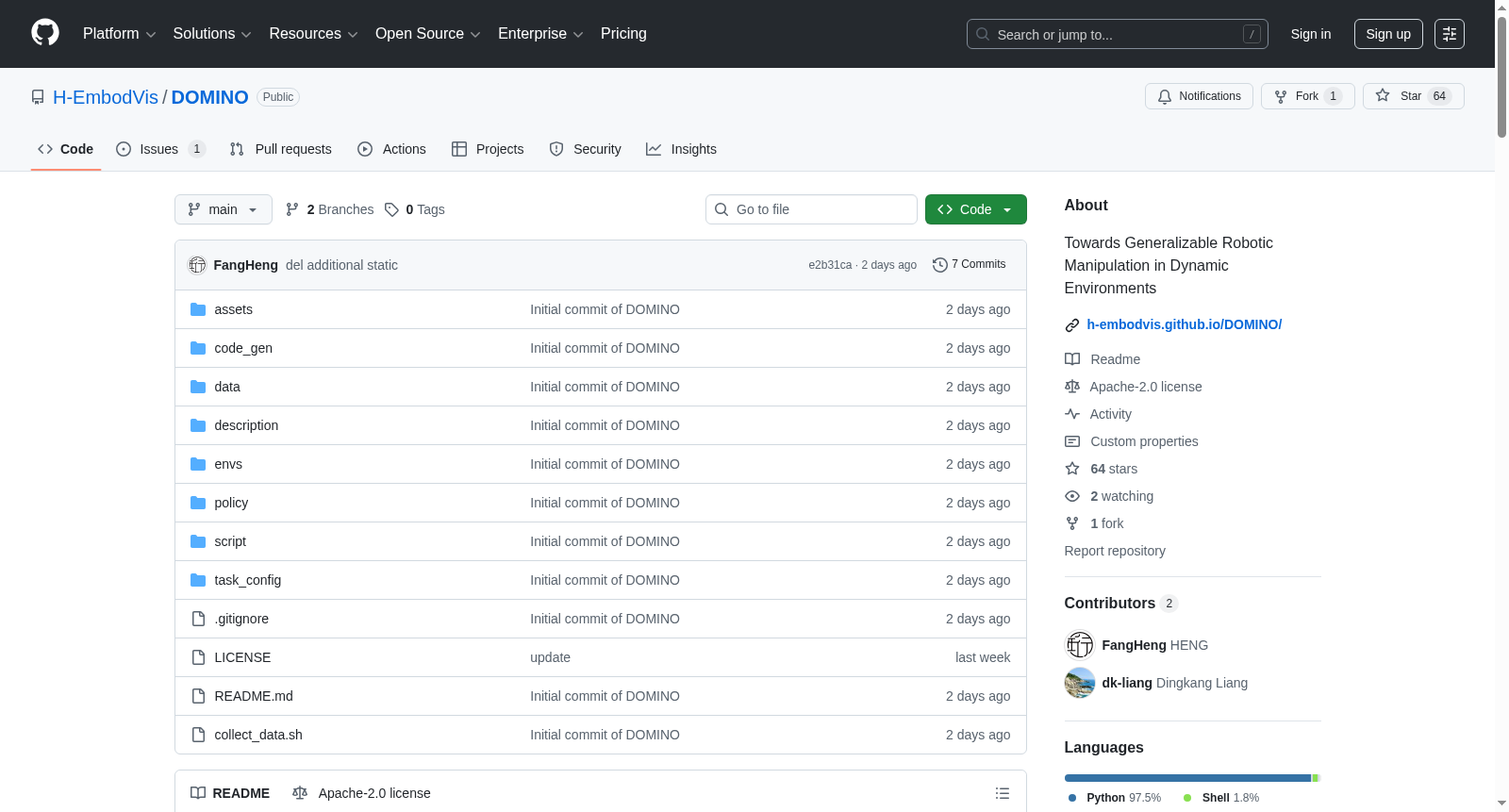Switch to the Security tab
Image resolution: width=1509 pixels, height=812 pixels.
tap(585, 149)
